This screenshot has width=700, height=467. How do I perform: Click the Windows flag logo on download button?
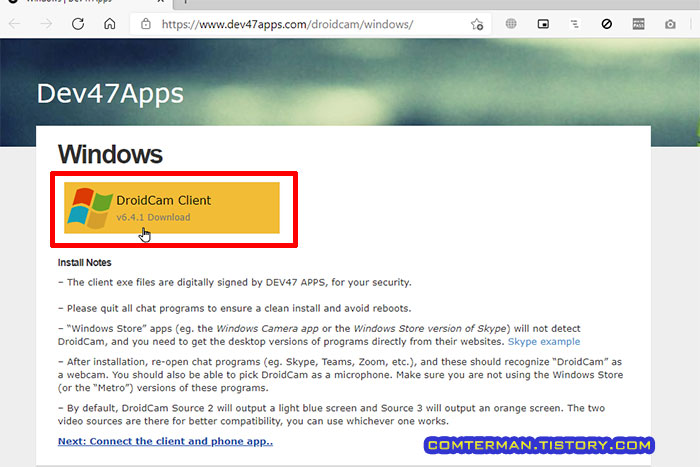90,208
